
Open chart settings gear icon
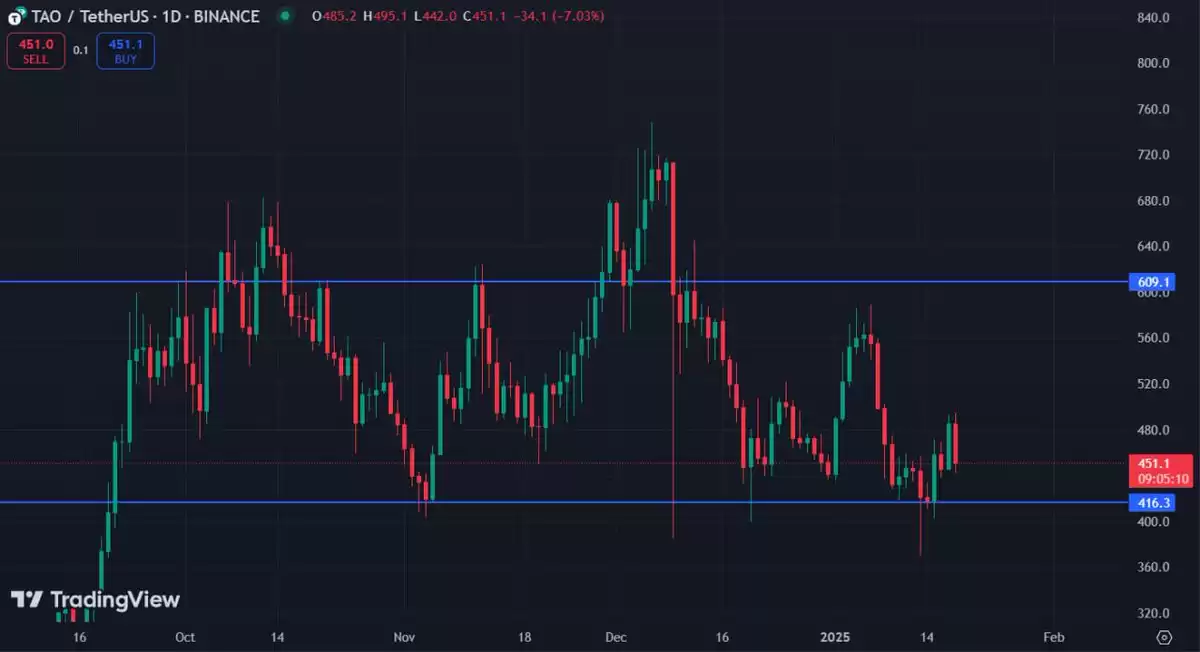pos(1163,637)
